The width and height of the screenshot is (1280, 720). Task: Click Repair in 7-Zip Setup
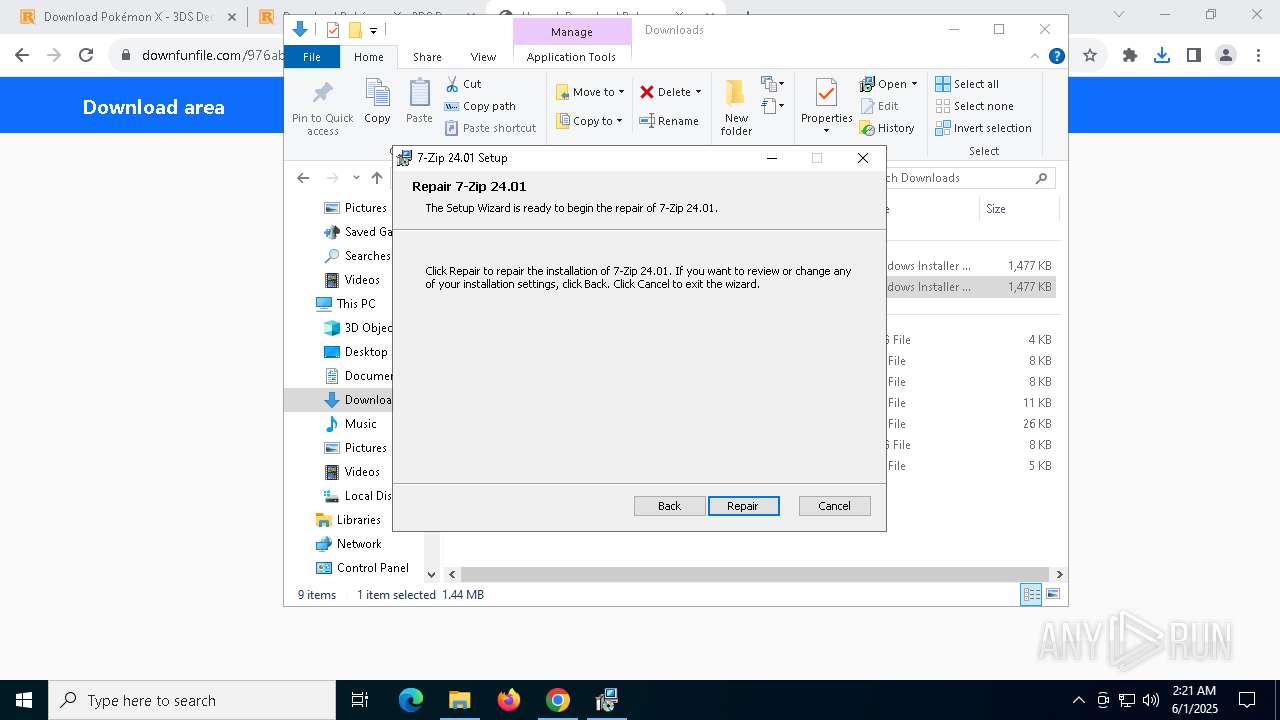coord(743,506)
